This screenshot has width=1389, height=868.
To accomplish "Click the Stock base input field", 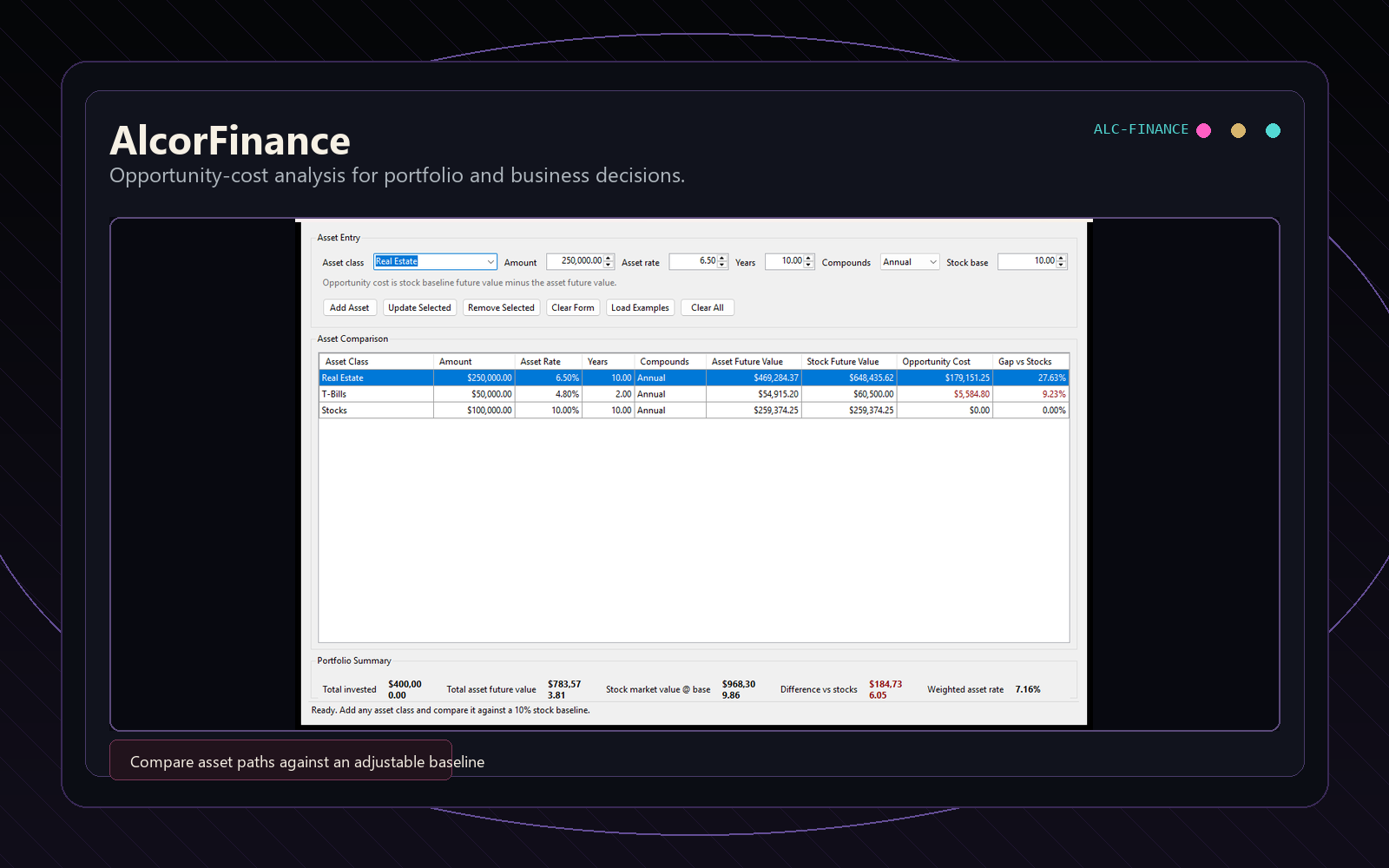I will [x=1027, y=261].
